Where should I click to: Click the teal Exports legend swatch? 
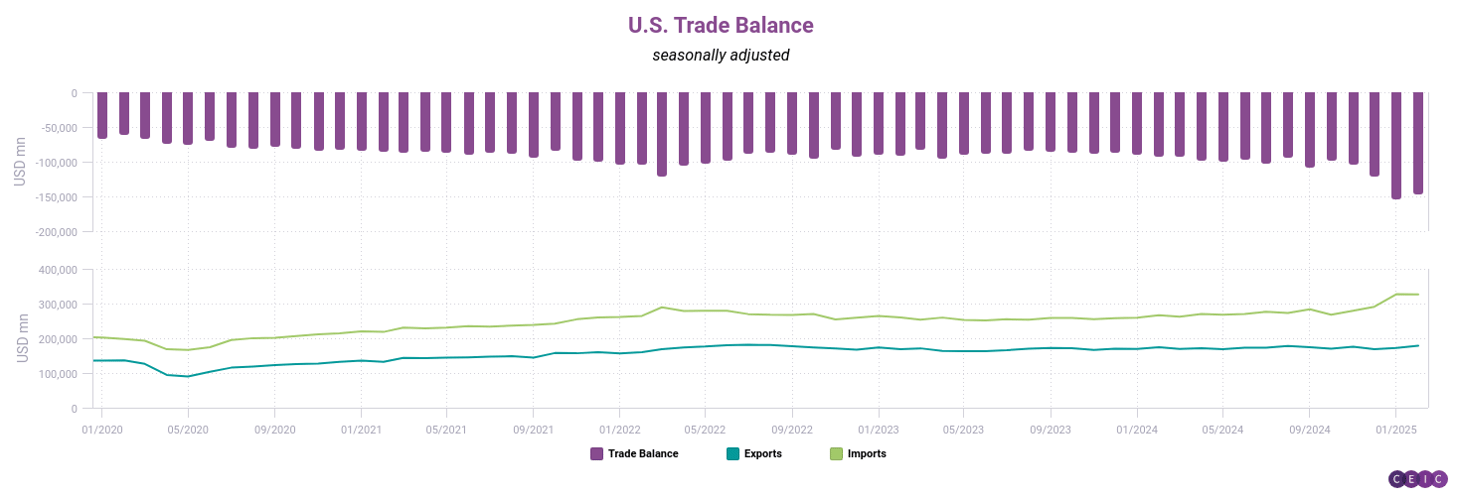point(731,454)
